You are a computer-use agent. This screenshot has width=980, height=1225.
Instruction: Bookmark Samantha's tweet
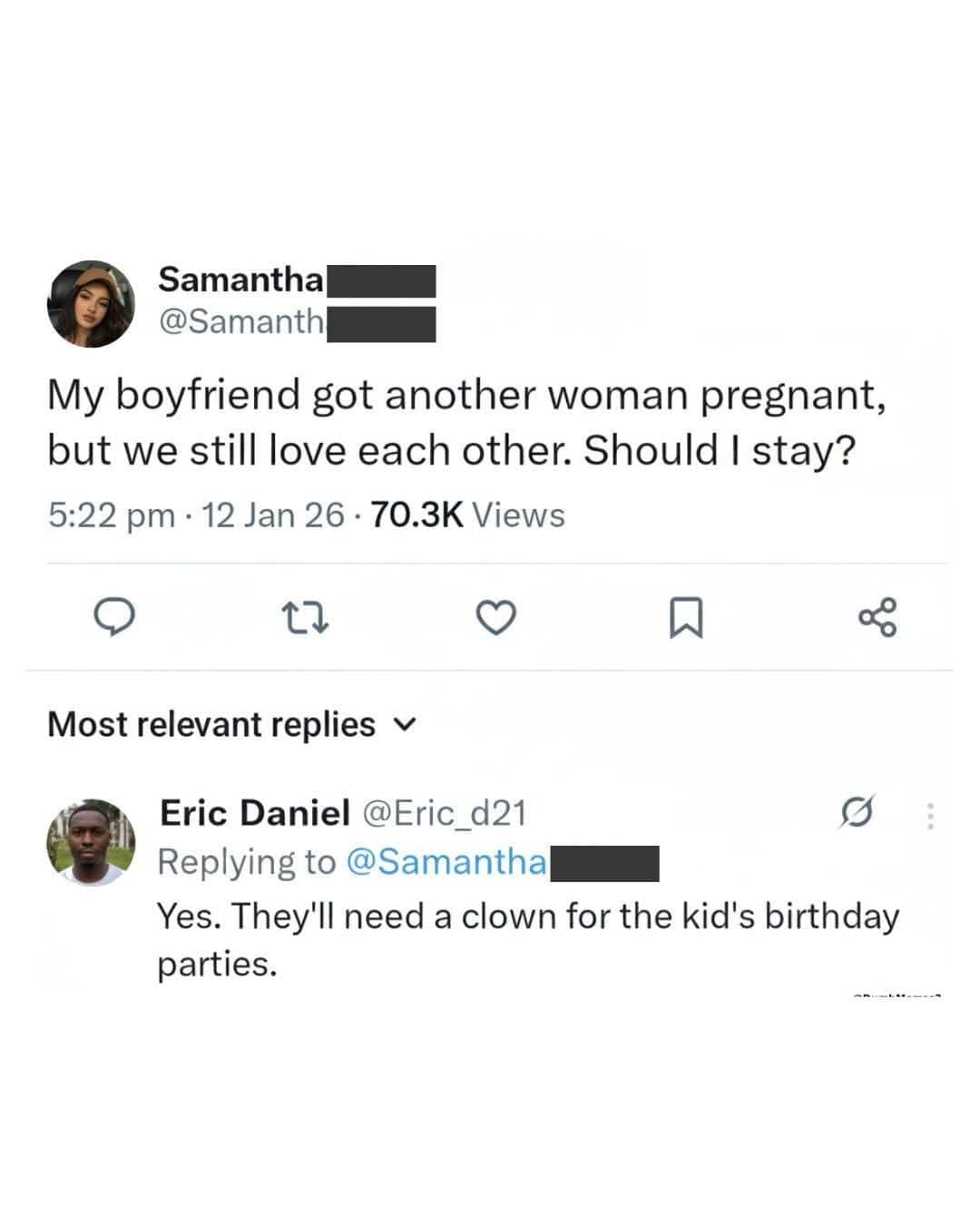[685, 618]
